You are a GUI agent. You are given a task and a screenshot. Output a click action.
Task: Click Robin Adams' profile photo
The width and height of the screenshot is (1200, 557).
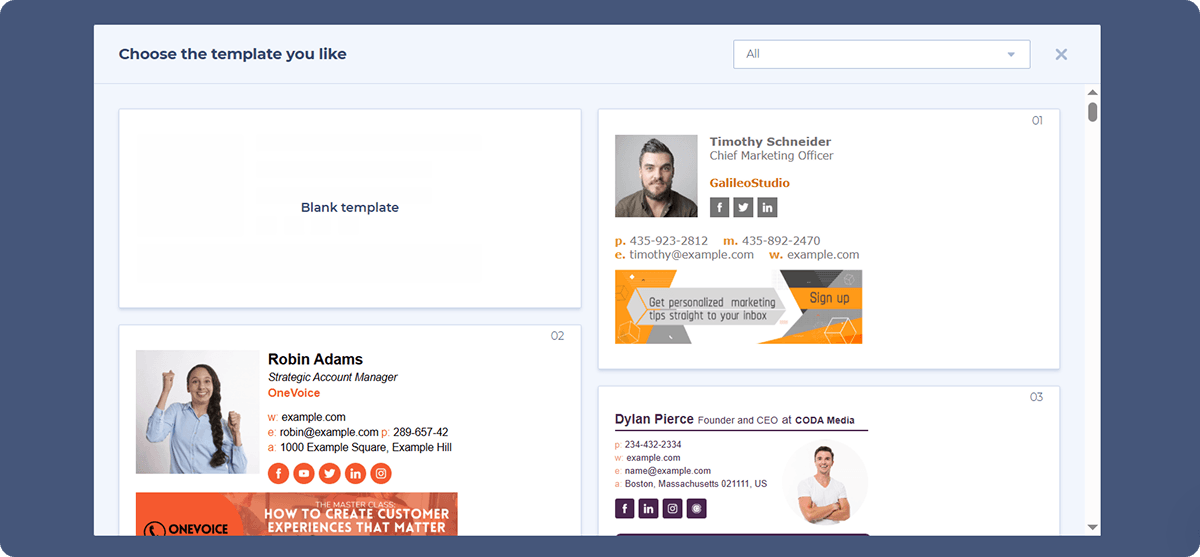coord(198,412)
